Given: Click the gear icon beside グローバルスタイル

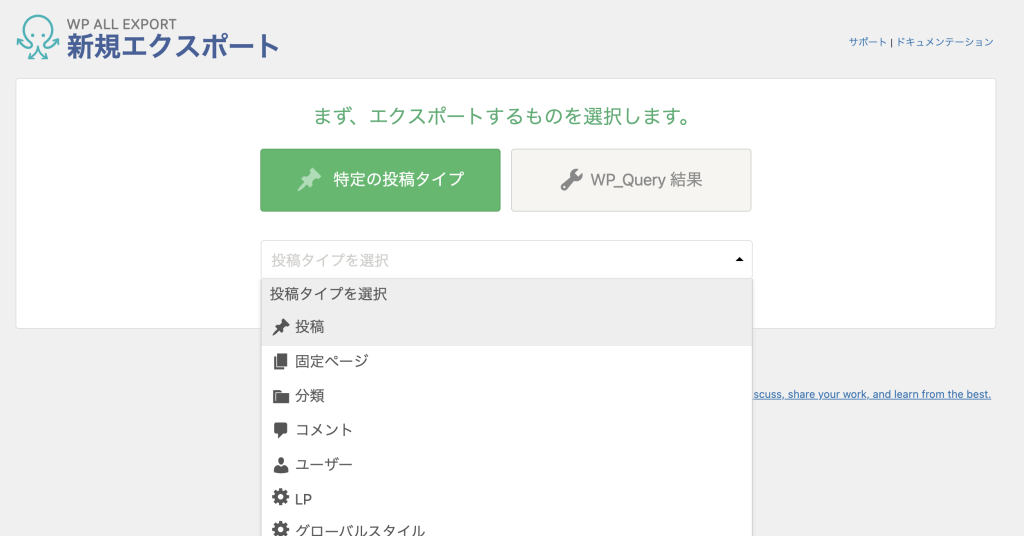Looking at the screenshot, I should pyautogui.click(x=281, y=529).
